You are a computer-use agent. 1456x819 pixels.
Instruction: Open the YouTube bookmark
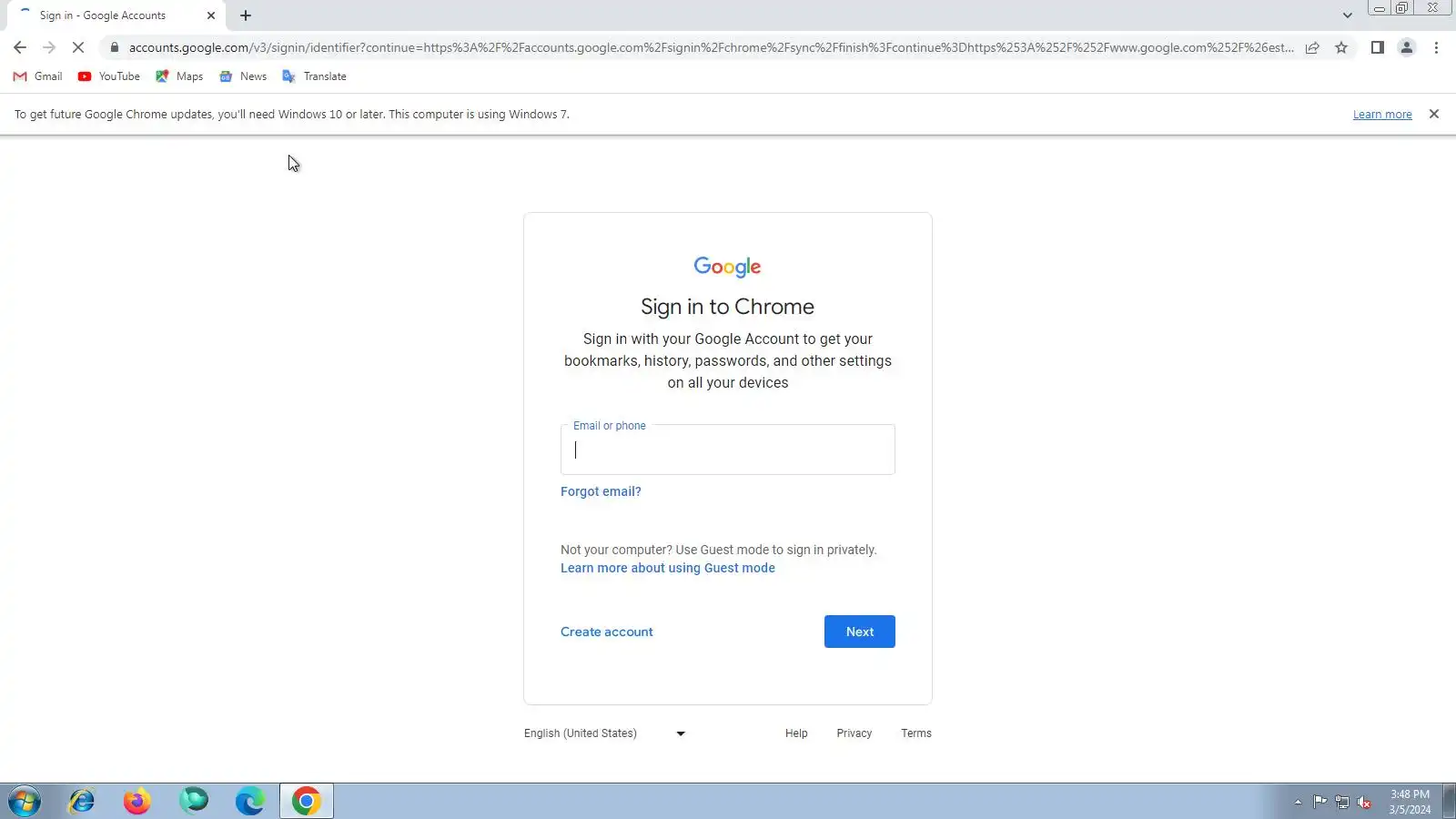coord(109,76)
